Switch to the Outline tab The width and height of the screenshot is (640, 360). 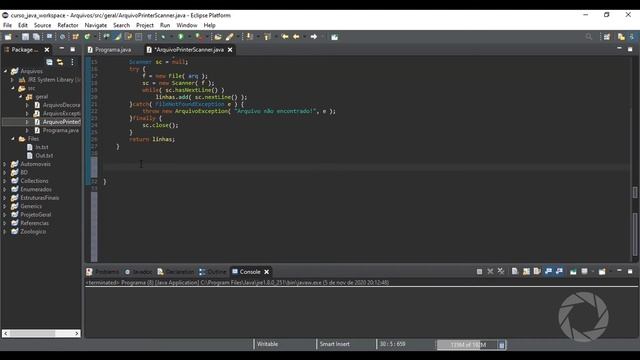point(212,272)
